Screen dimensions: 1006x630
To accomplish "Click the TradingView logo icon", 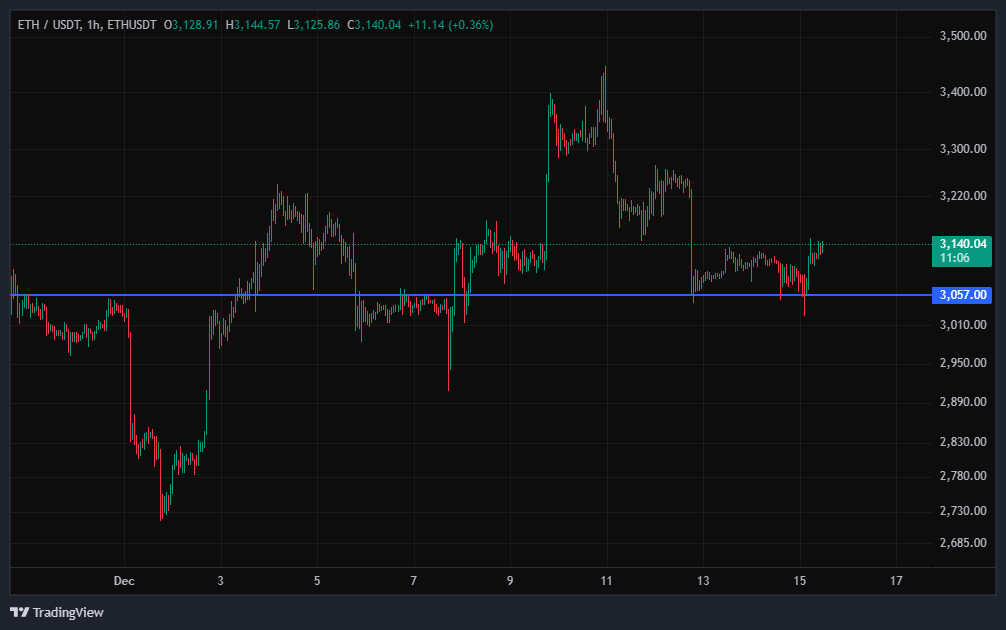I will (x=18, y=611).
